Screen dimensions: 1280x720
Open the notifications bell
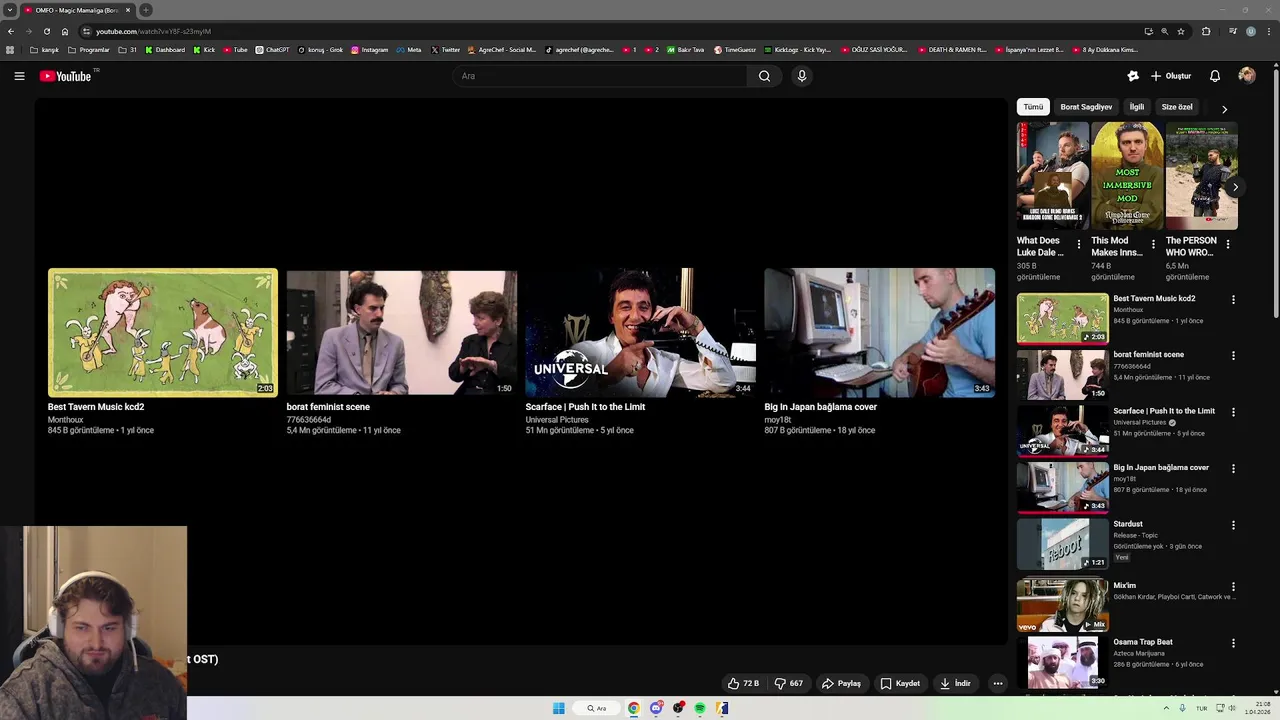click(x=1215, y=76)
